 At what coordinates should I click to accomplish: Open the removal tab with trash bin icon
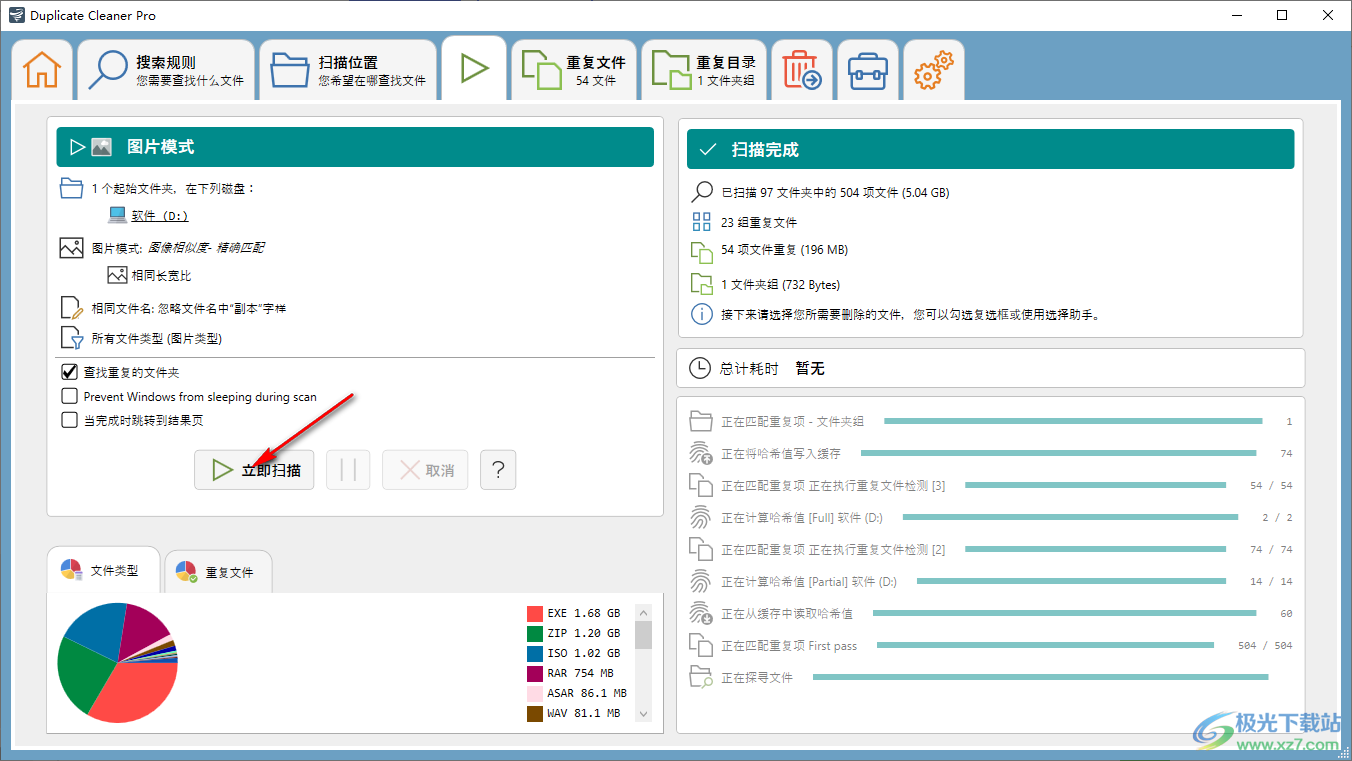[x=802, y=70]
